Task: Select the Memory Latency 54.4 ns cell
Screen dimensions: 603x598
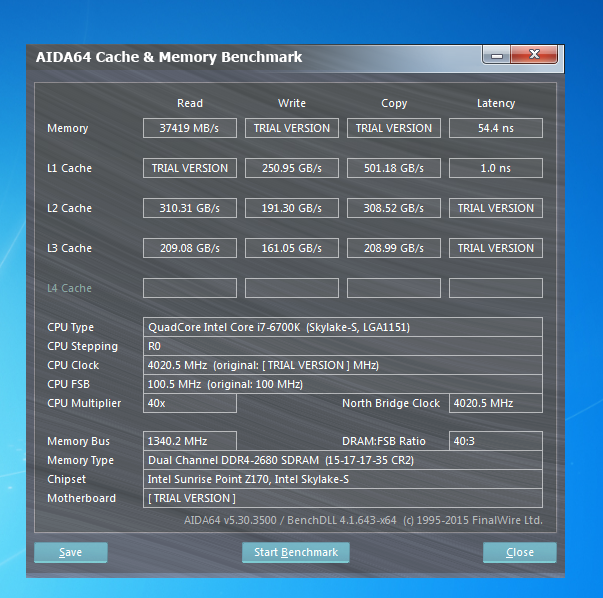Action: click(496, 128)
